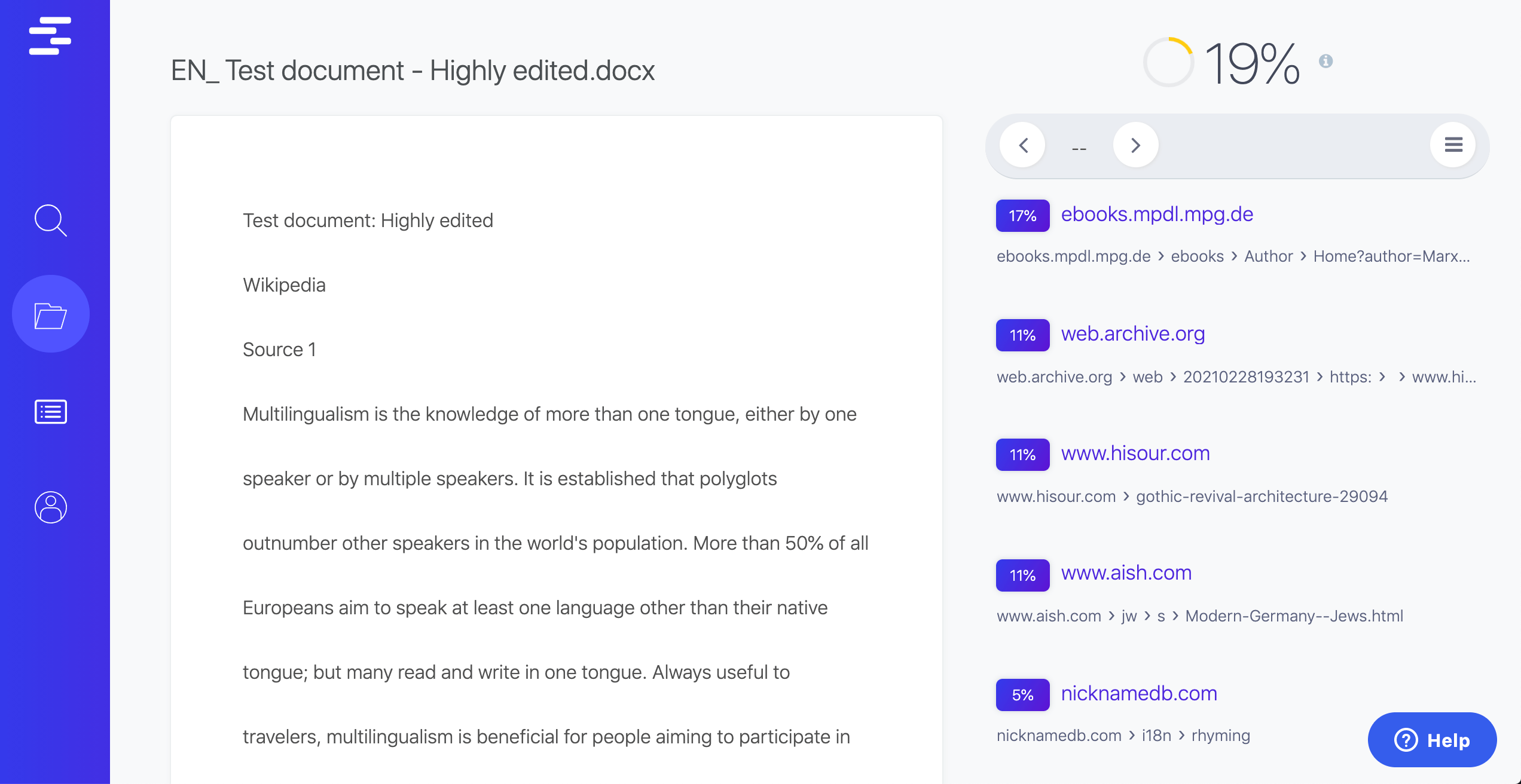Click the Modern-Germany--Jews.html breadcrumb path
The image size is (1521, 784).
point(1294,616)
